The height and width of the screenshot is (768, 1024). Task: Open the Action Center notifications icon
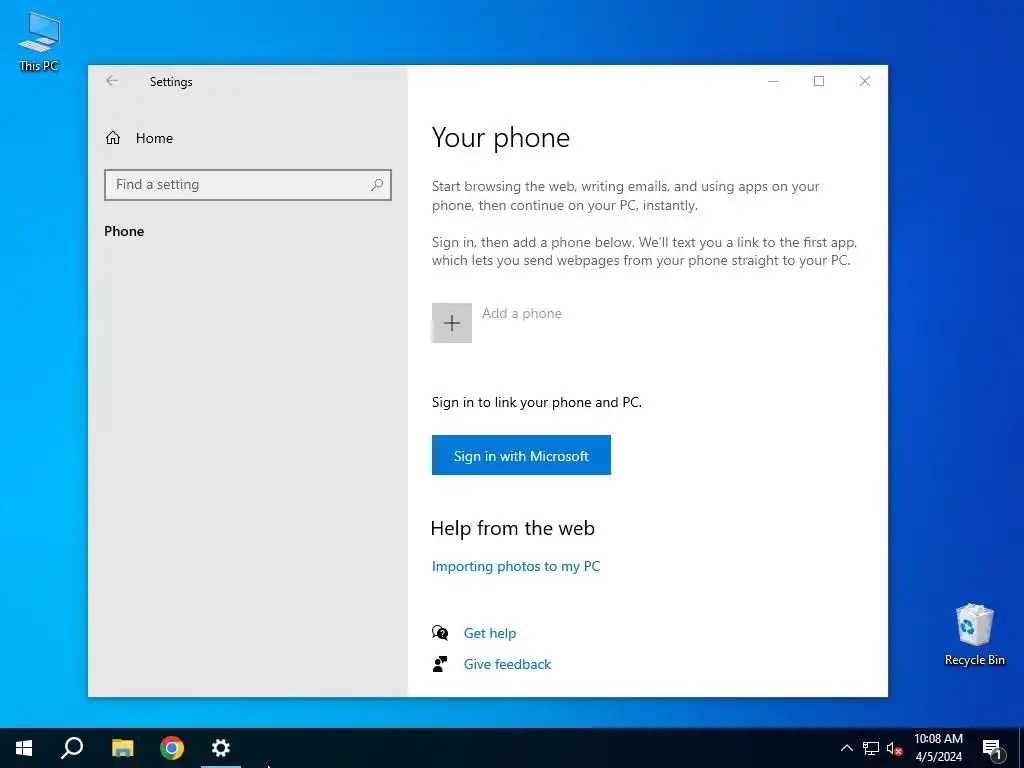click(992, 748)
